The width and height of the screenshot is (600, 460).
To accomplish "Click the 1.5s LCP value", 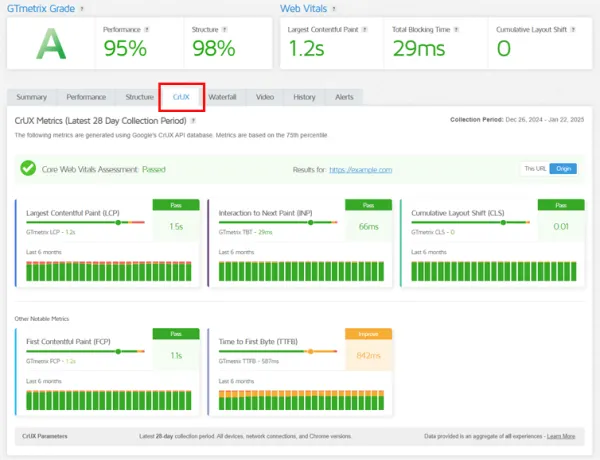I will tap(176, 227).
